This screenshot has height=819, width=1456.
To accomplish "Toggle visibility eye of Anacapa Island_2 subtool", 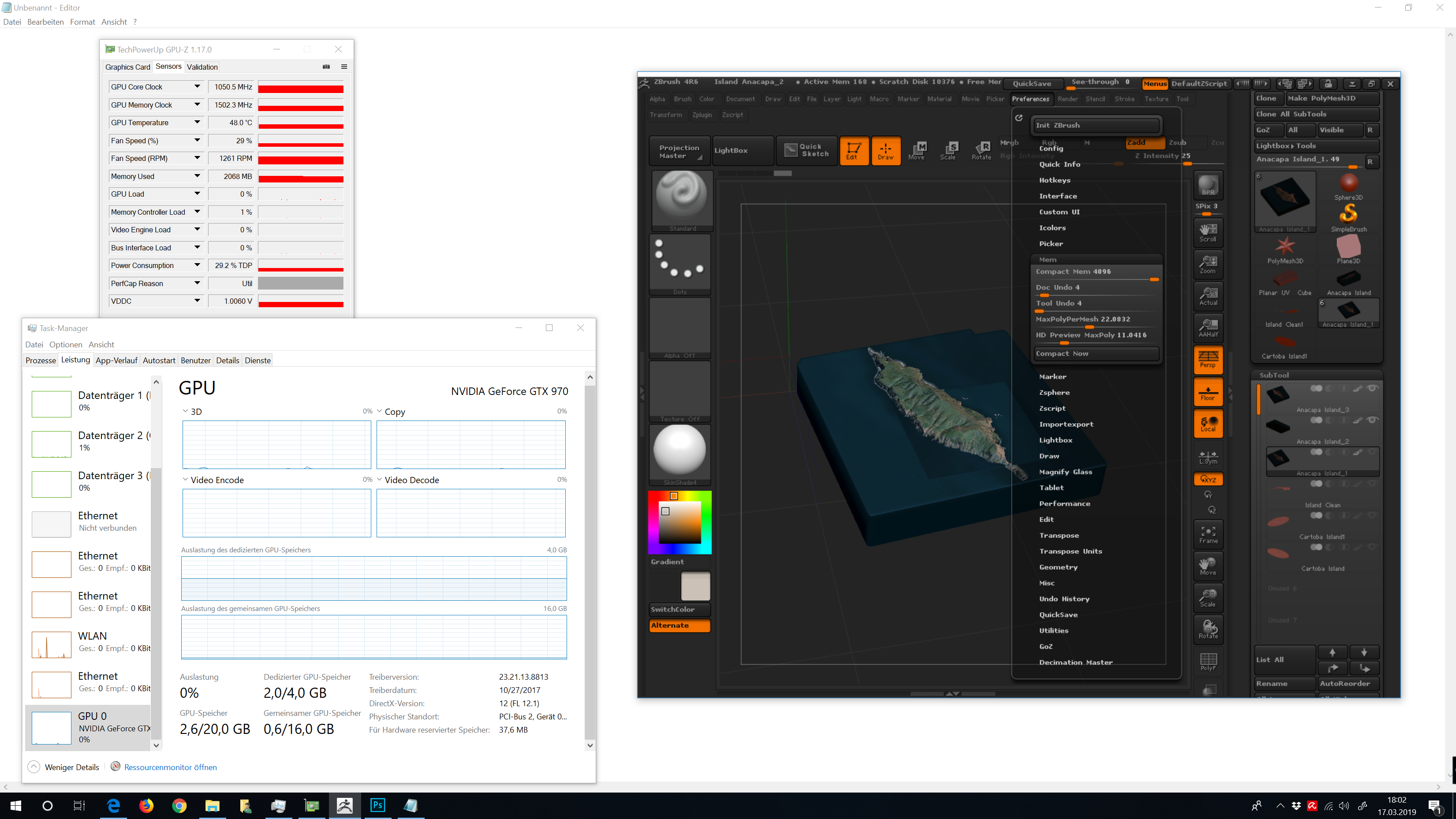I will [1372, 420].
